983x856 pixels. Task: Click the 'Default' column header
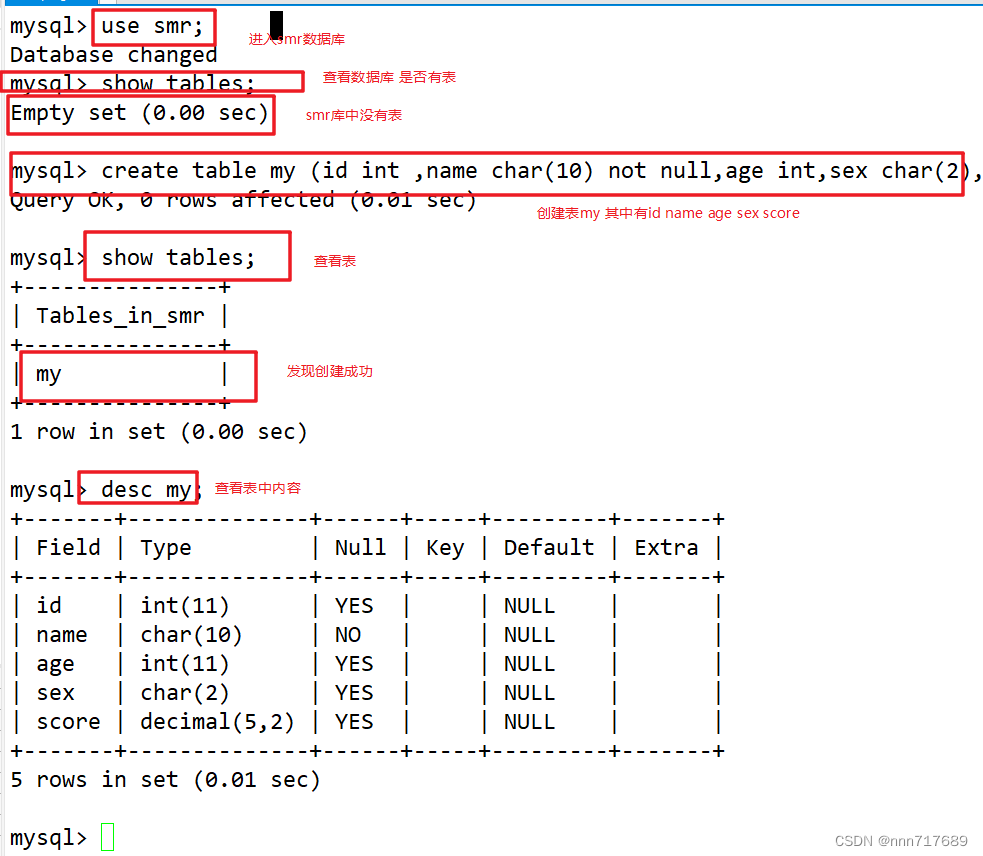pyautogui.click(x=549, y=547)
